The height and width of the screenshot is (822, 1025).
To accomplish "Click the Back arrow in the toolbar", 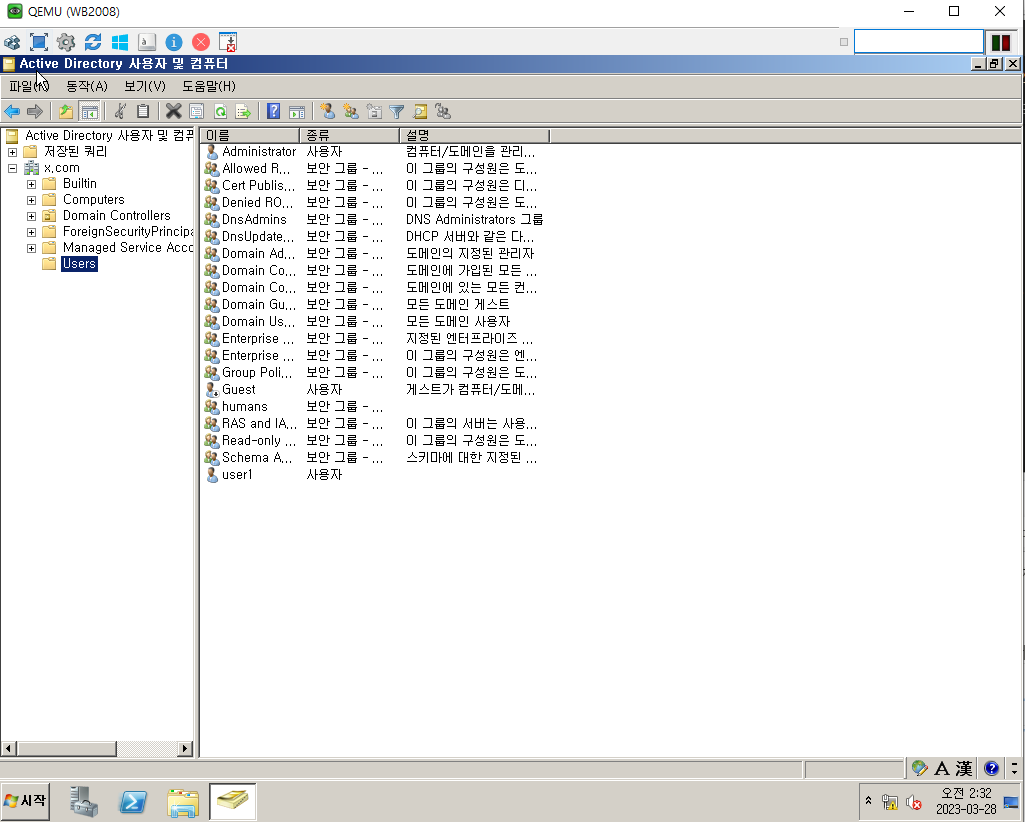I will tap(12, 112).
